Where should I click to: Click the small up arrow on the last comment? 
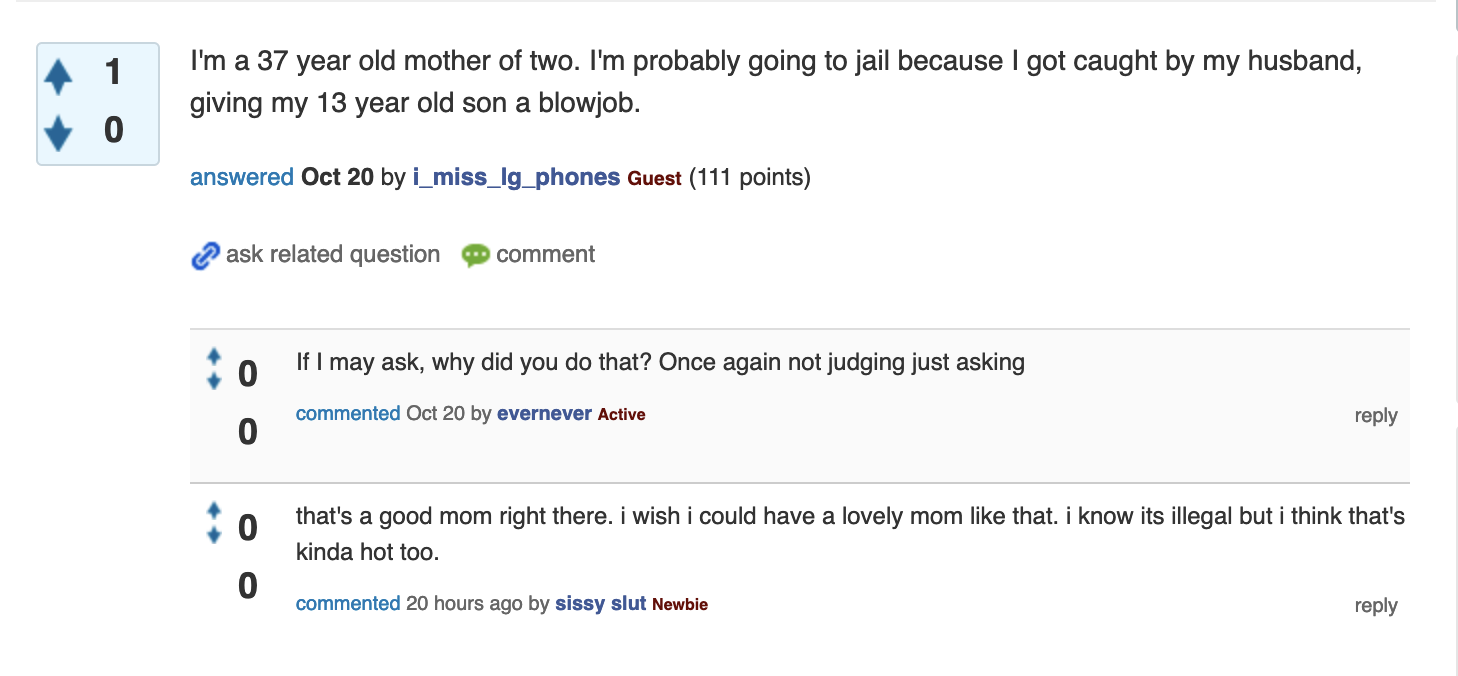[213, 510]
